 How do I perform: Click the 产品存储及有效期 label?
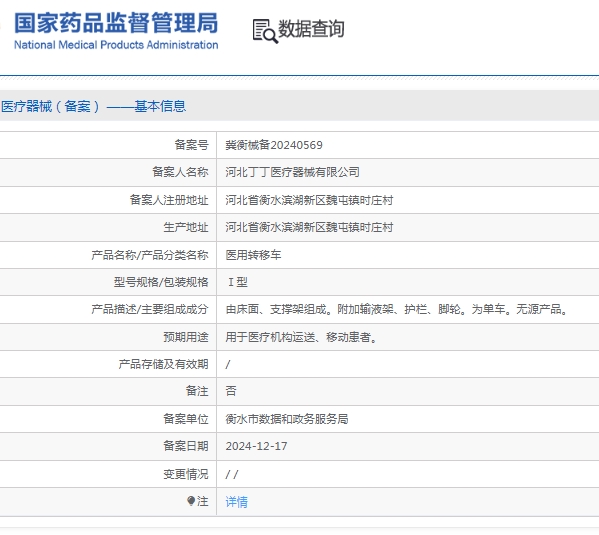(163, 364)
